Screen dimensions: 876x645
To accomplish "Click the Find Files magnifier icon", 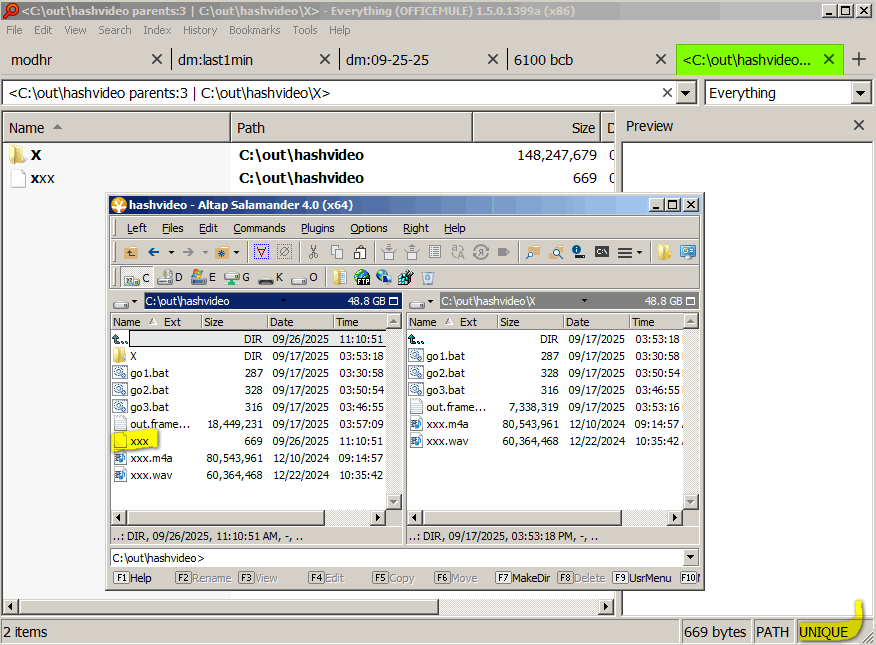I will [556, 252].
